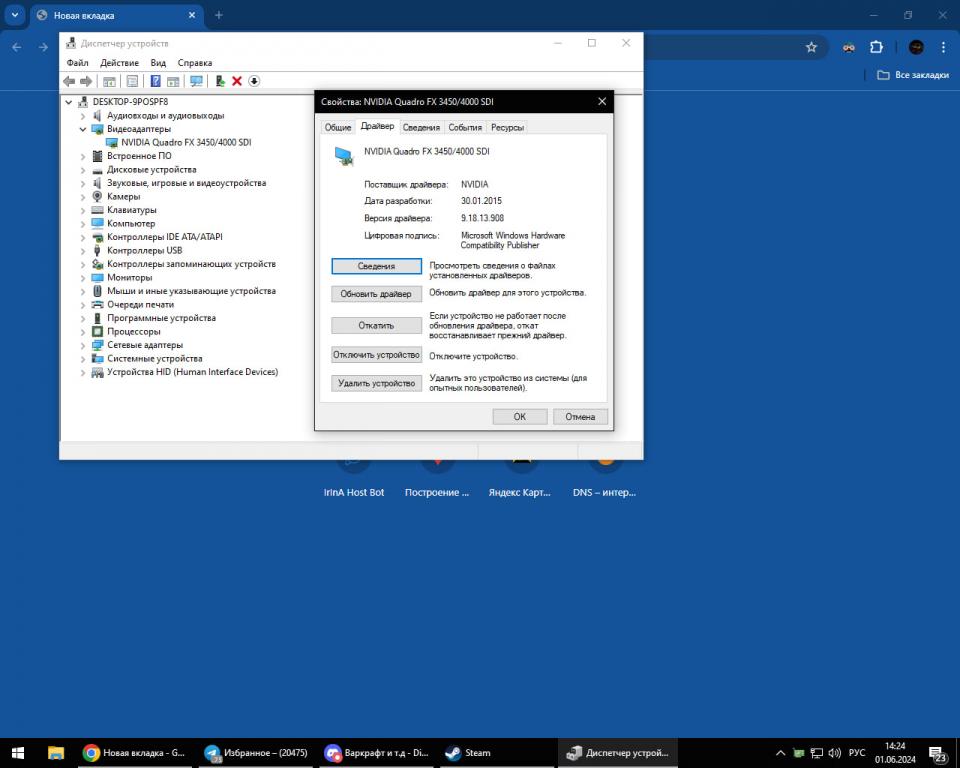Open a new Chrome tab with plus button

coord(219,15)
